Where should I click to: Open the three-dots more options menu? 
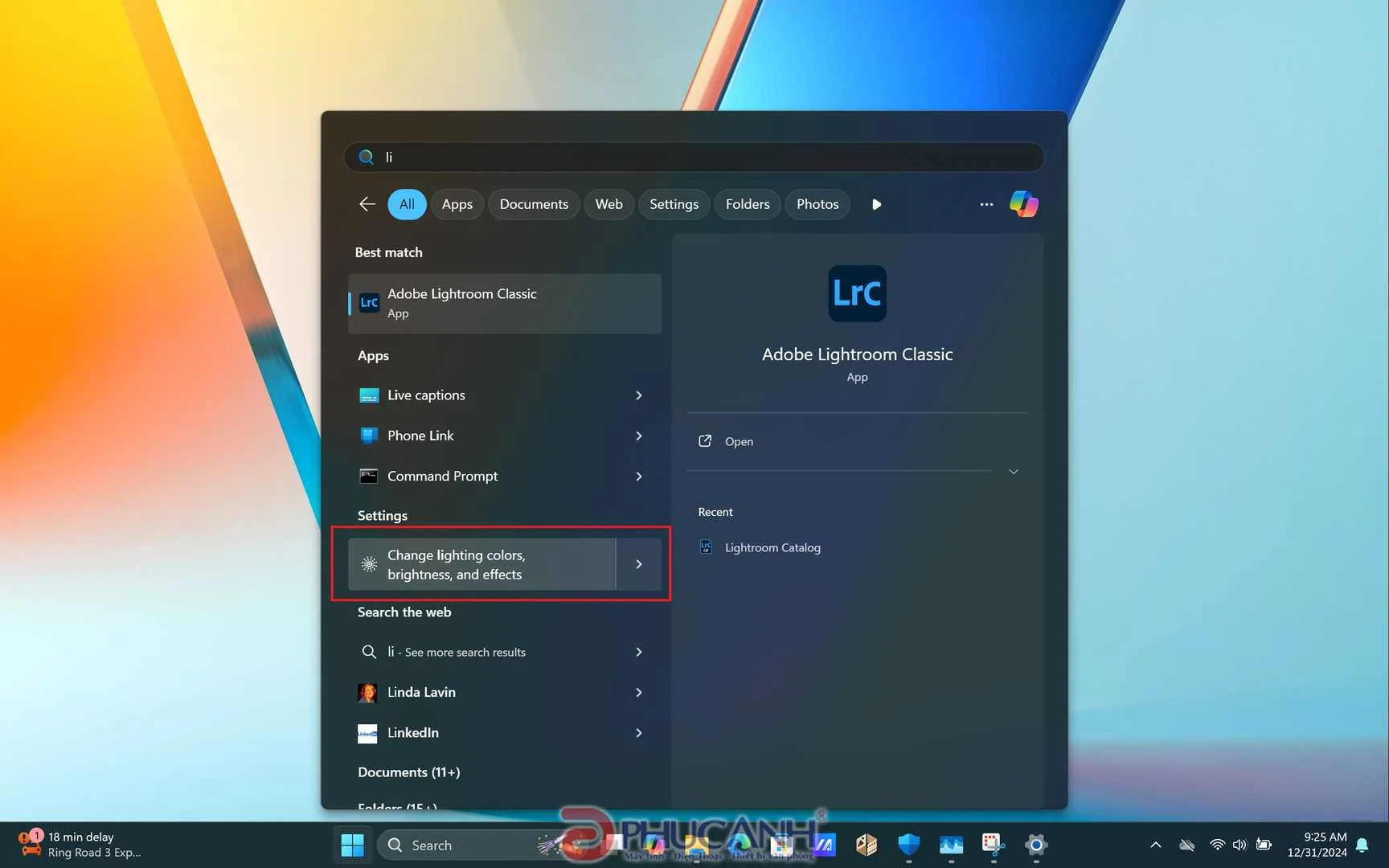[986, 204]
